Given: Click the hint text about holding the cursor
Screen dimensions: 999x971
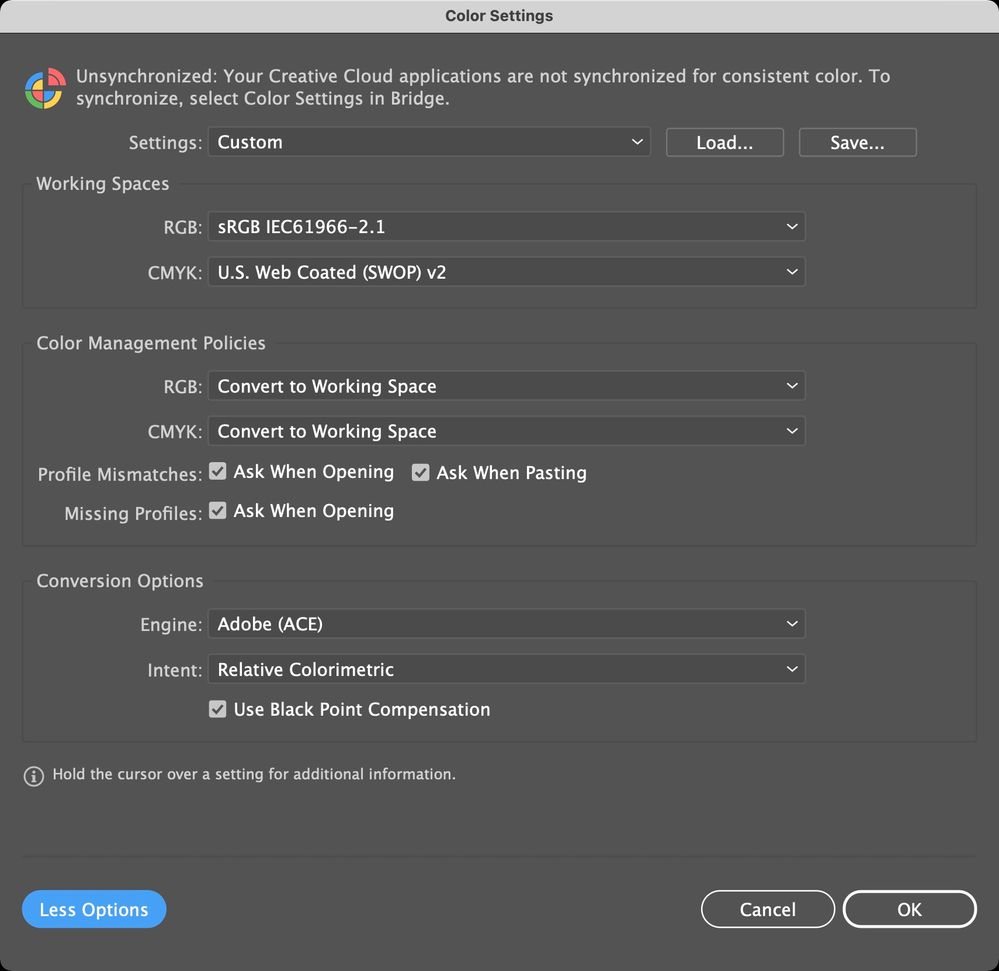Looking at the screenshot, I should click(254, 774).
